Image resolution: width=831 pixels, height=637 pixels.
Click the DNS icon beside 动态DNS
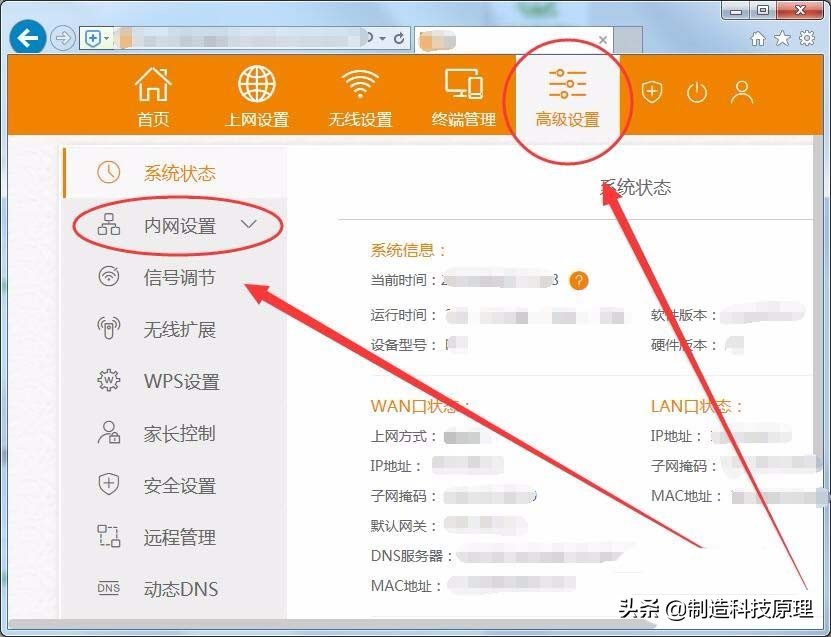click(109, 588)
